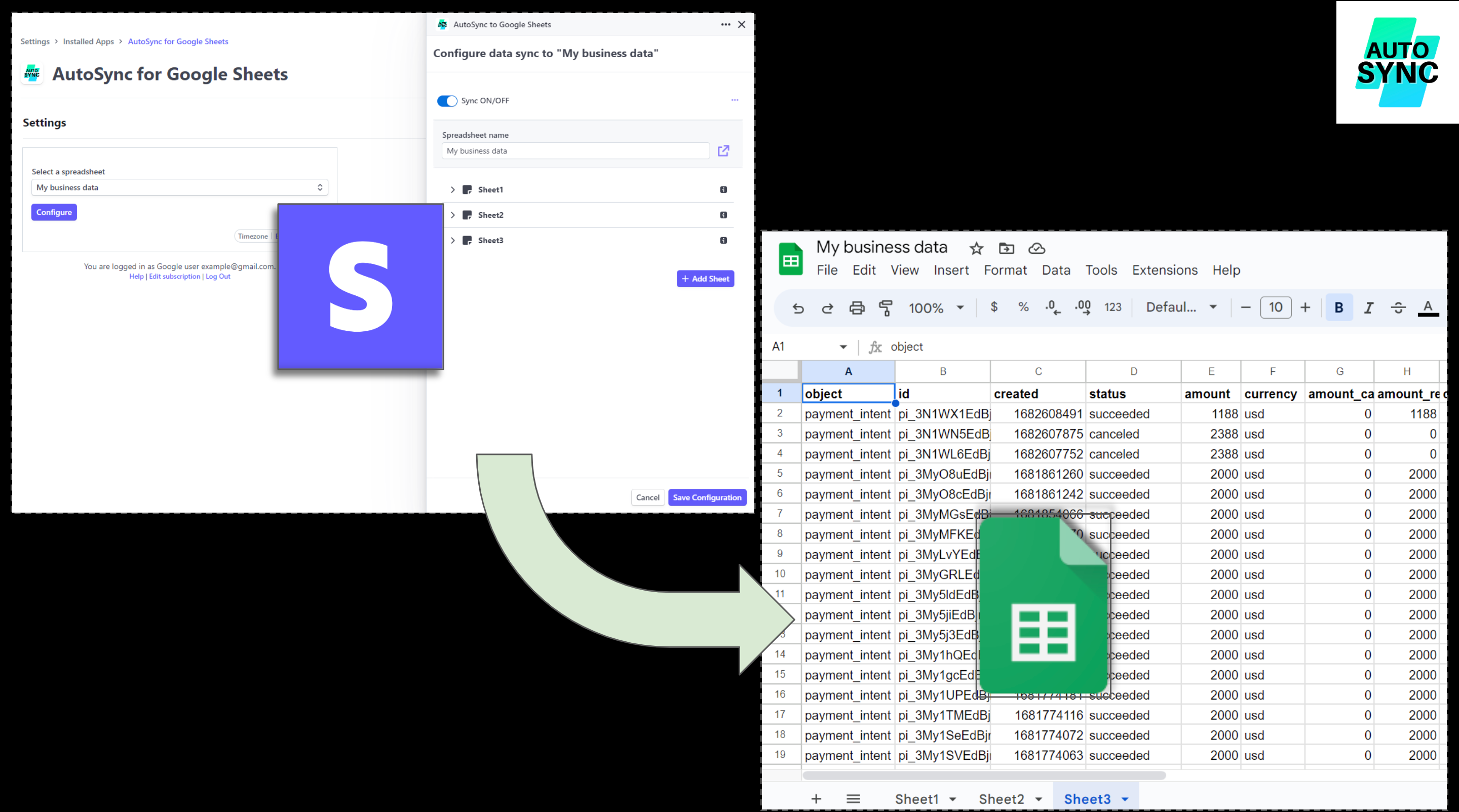Format as currency with dollar icon
The image size is (1459, 812).
point(994,307)
